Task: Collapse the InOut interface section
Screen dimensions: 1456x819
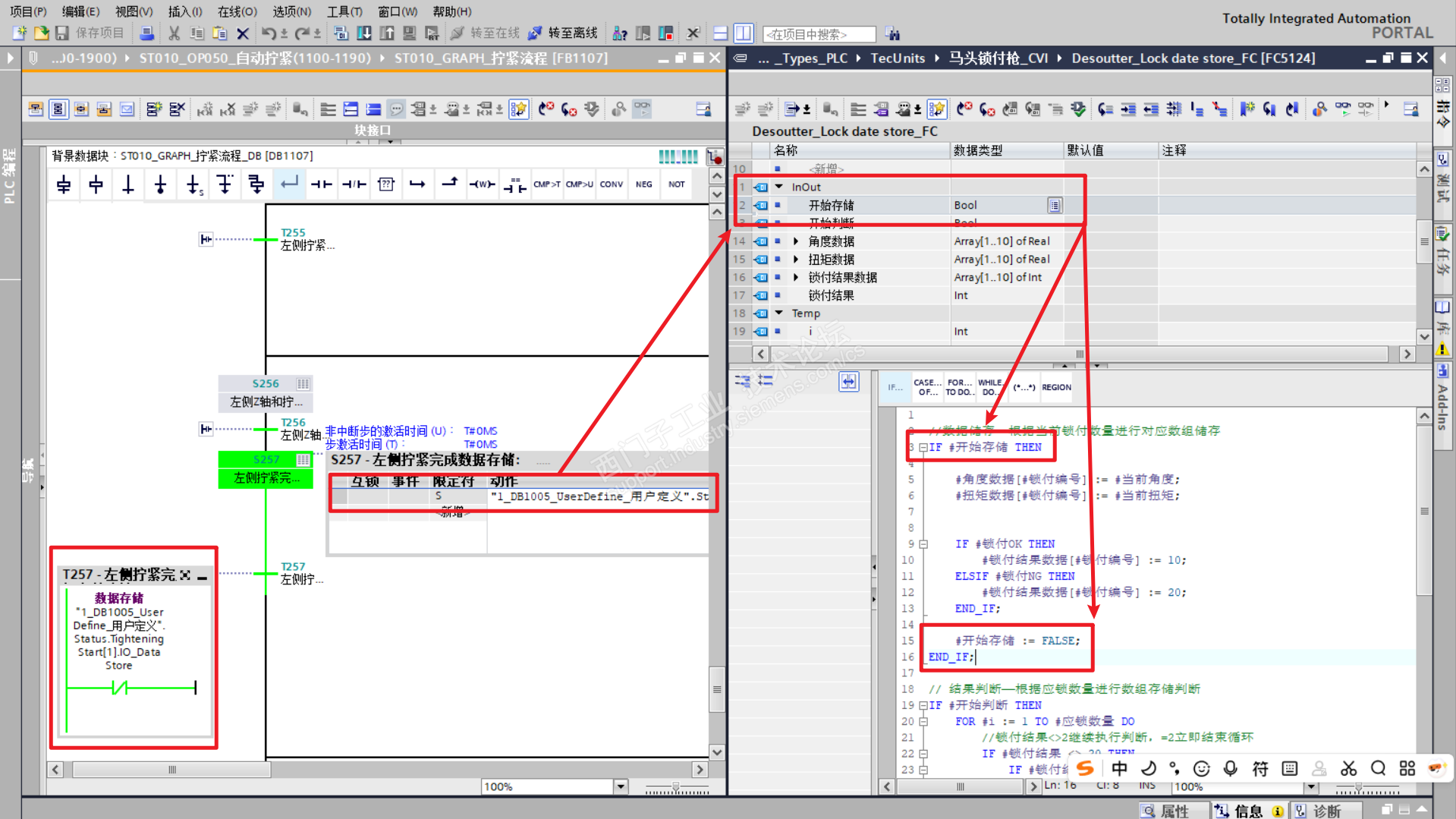Action: (x=779, y=187)
